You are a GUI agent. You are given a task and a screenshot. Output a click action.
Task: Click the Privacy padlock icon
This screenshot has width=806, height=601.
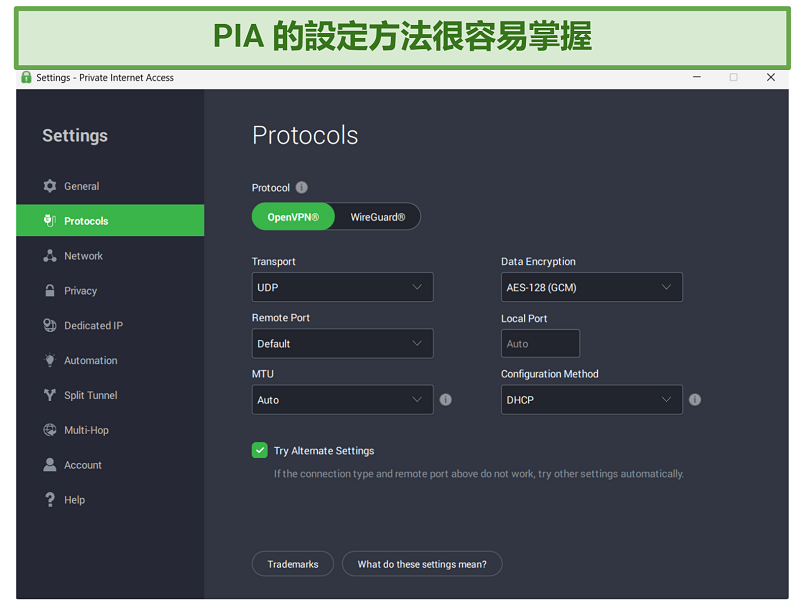pos(50,291)
